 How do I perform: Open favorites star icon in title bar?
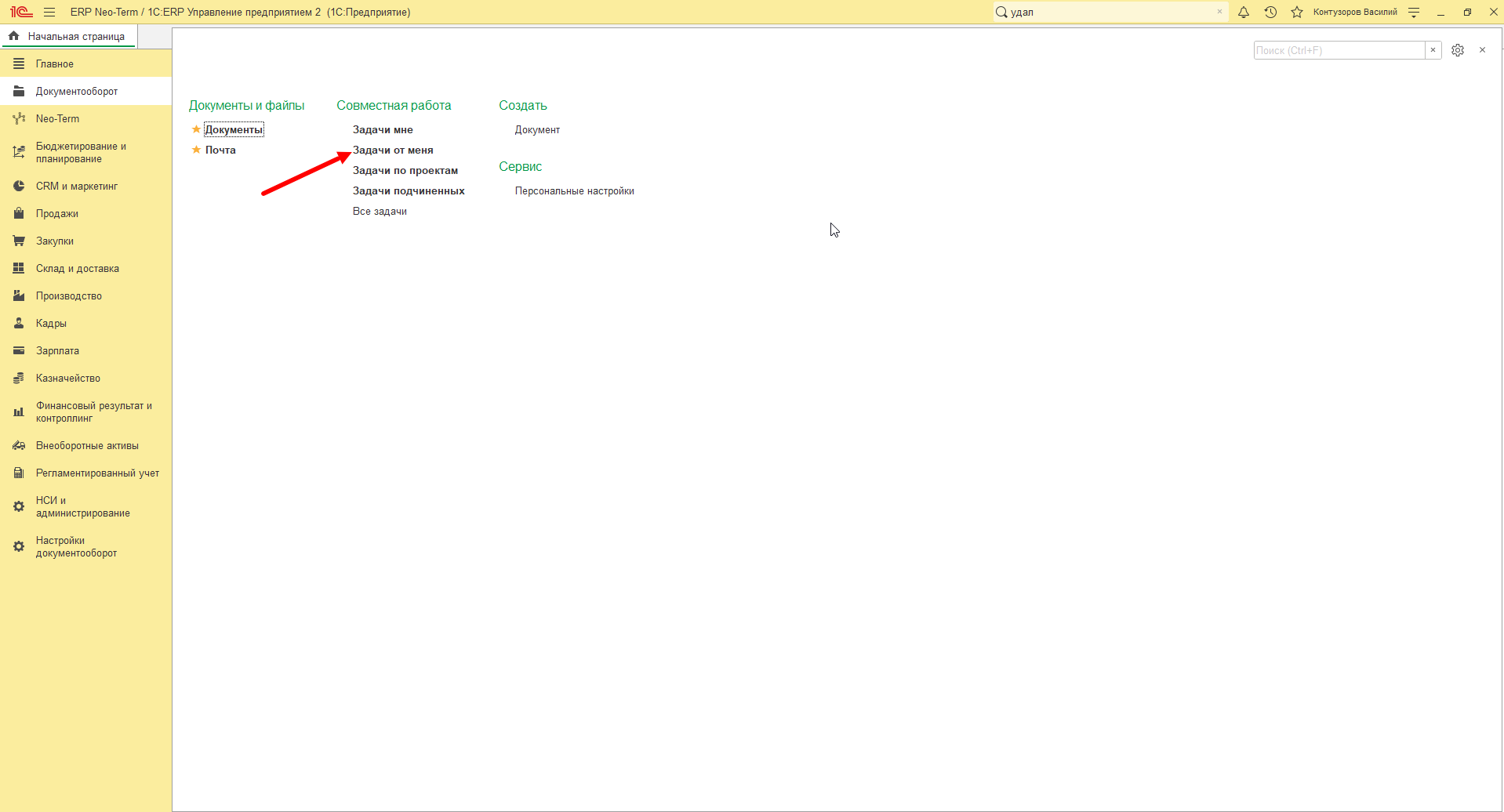tap(1297, 12)
